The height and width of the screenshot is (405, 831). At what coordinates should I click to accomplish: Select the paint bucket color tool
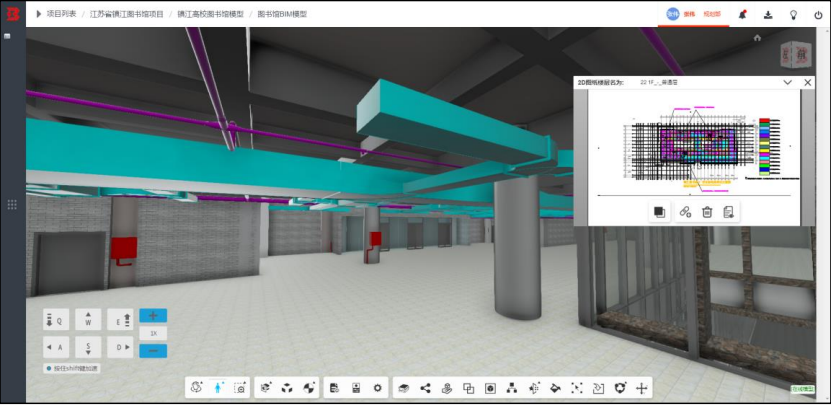555,388
